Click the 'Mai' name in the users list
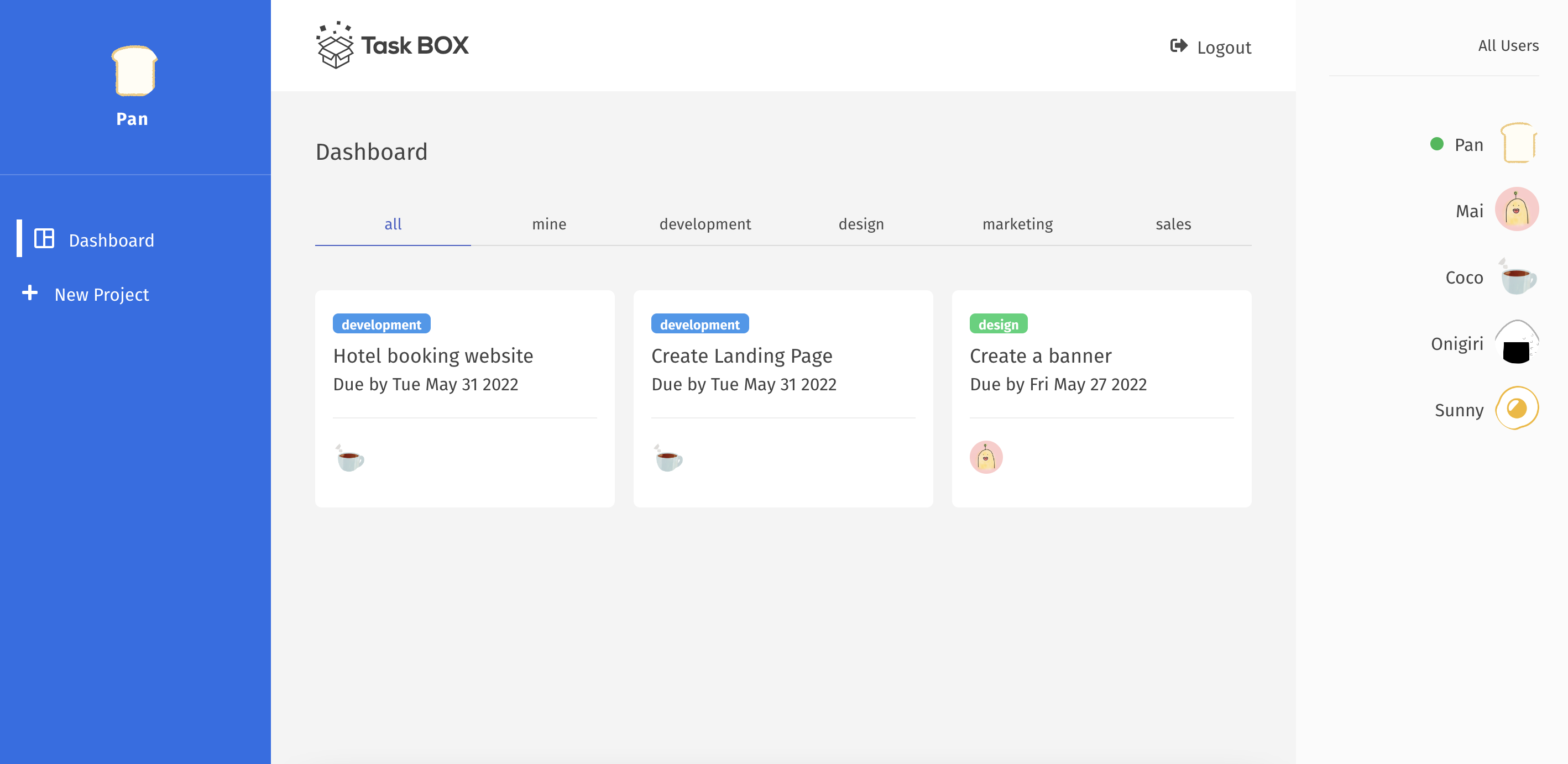Viewport: 1568px width, 764px height. click(x=1469, y=211)
